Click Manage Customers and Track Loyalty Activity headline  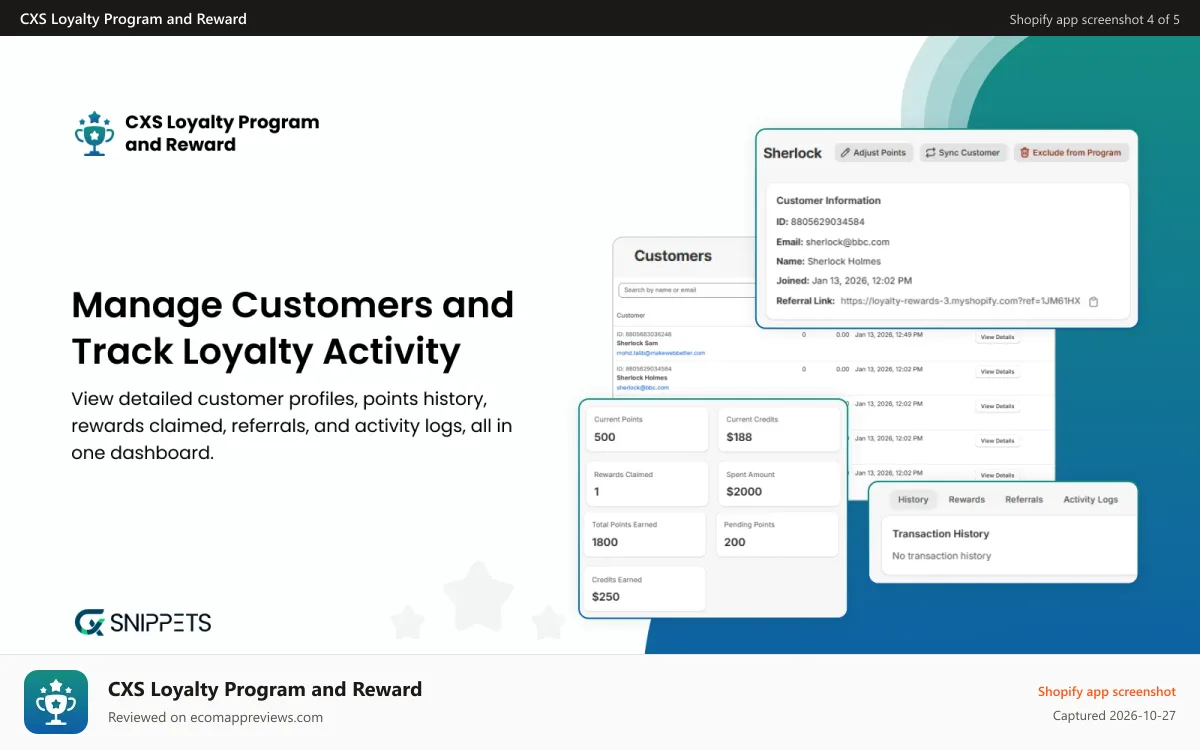pos(293,328)
